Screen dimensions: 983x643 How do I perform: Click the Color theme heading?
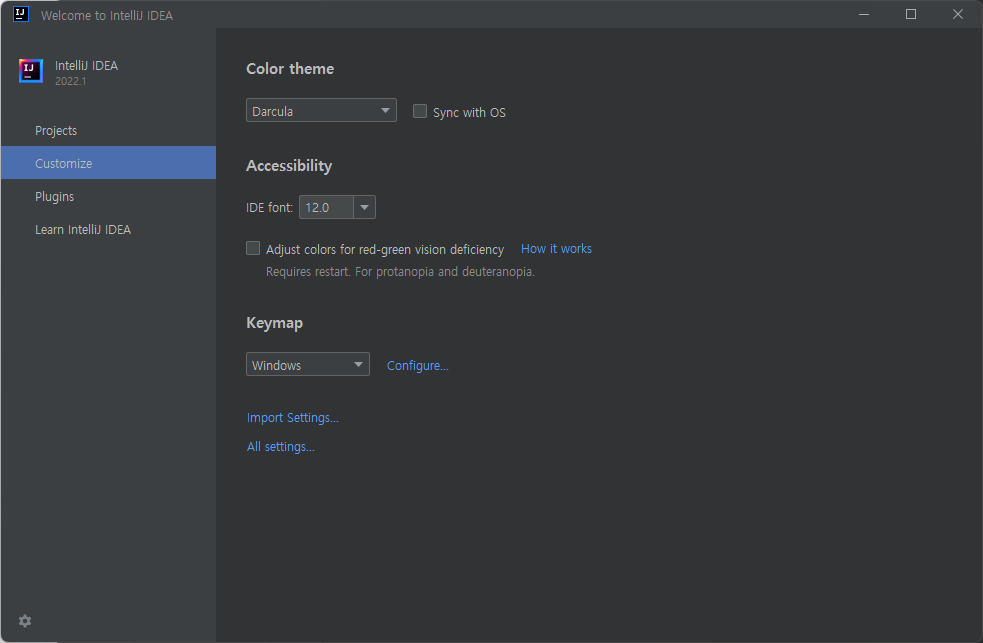point(290,69)
